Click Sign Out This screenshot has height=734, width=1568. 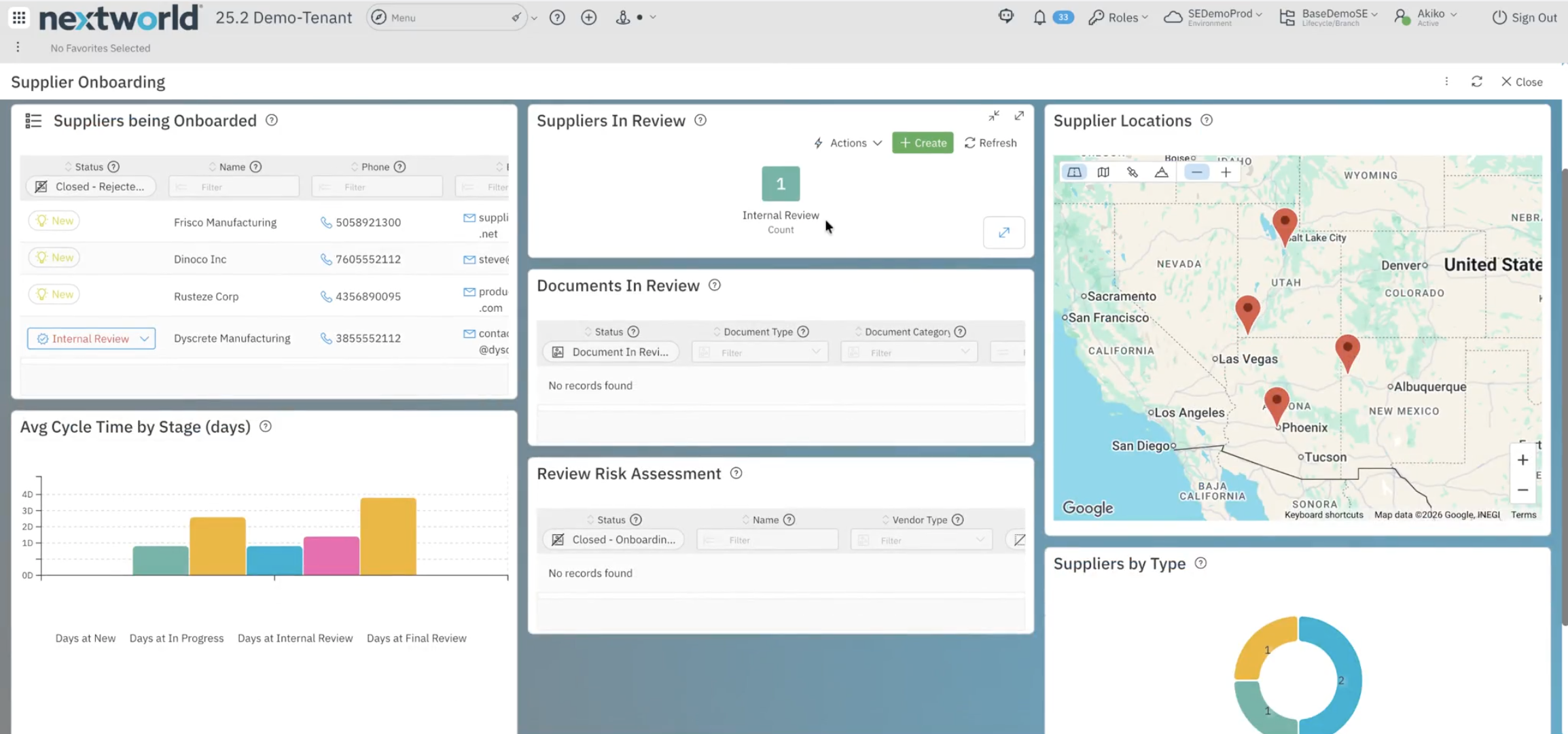click(1524, 18)
